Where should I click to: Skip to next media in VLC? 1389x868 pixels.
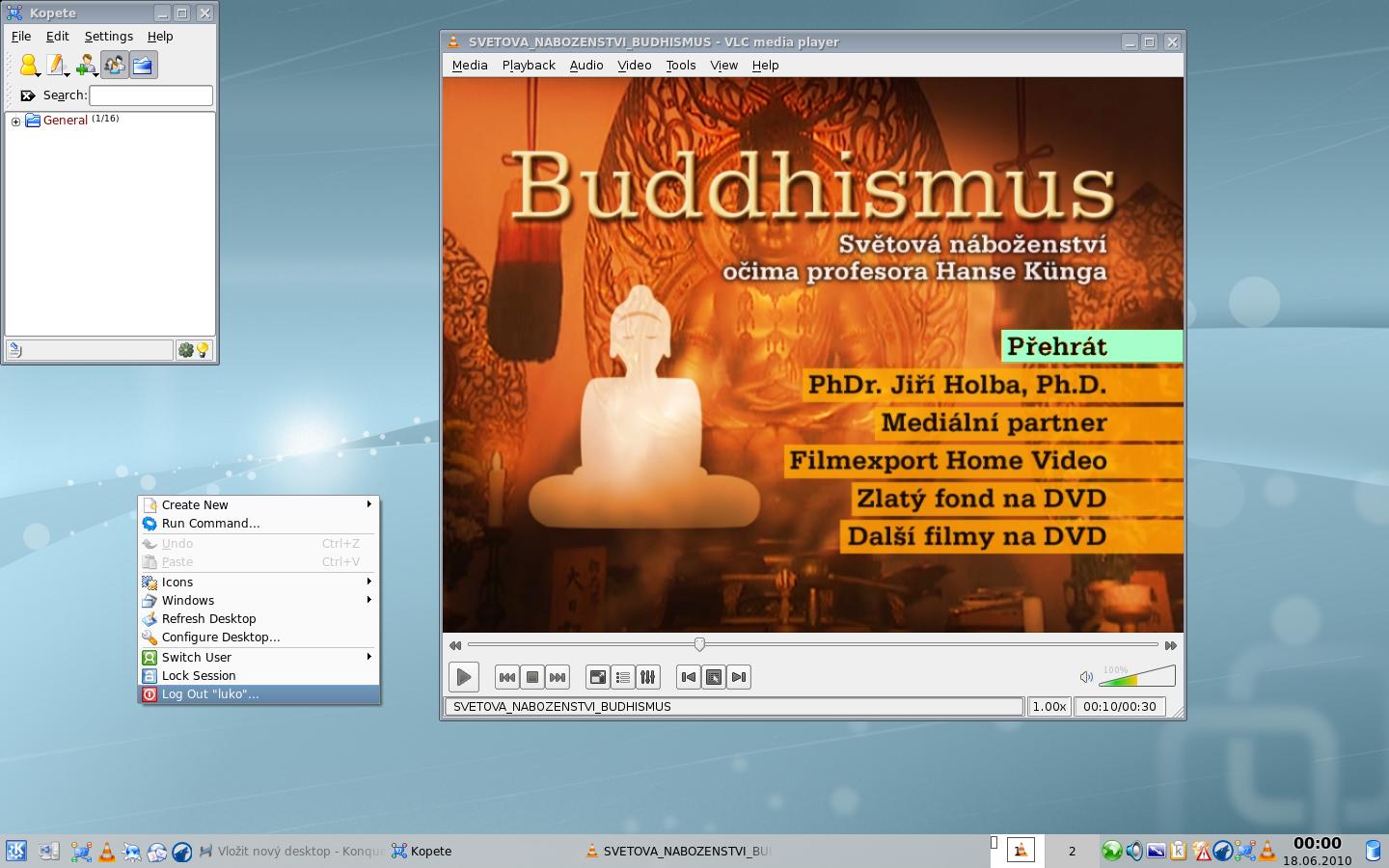(558, 677)
